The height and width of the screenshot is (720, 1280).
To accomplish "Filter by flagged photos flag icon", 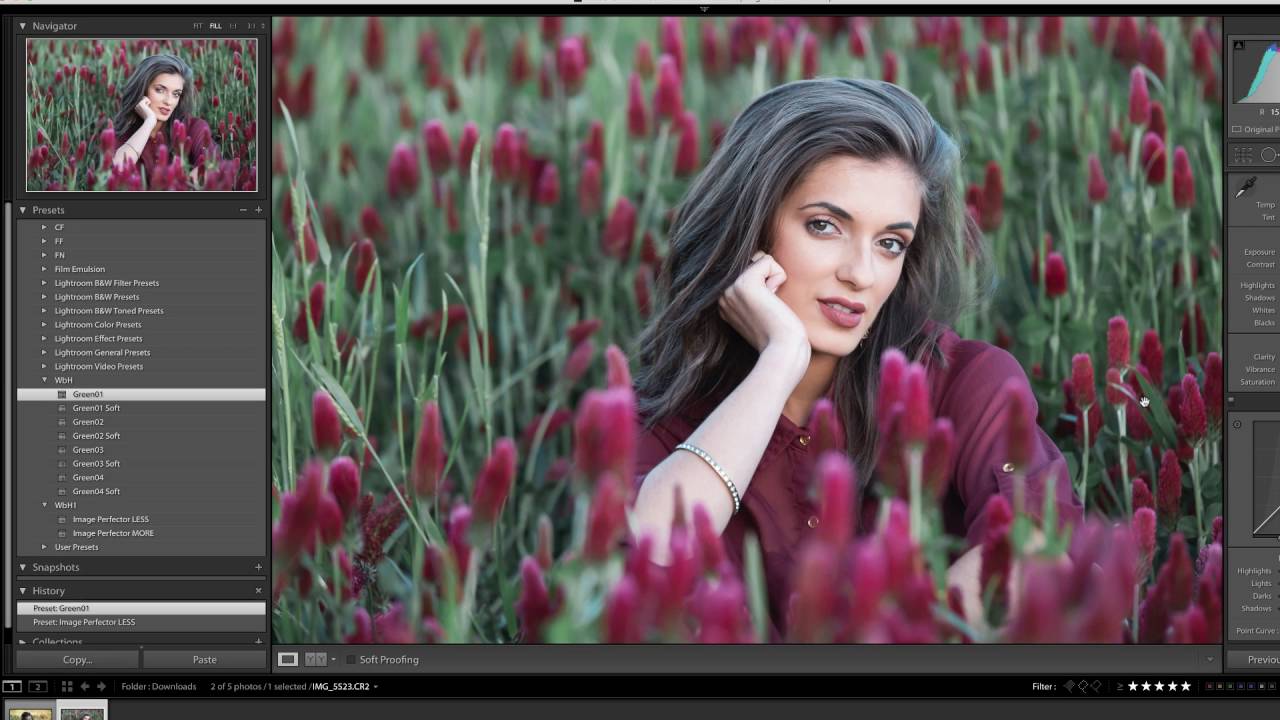I will click(x=1069, y=686).
